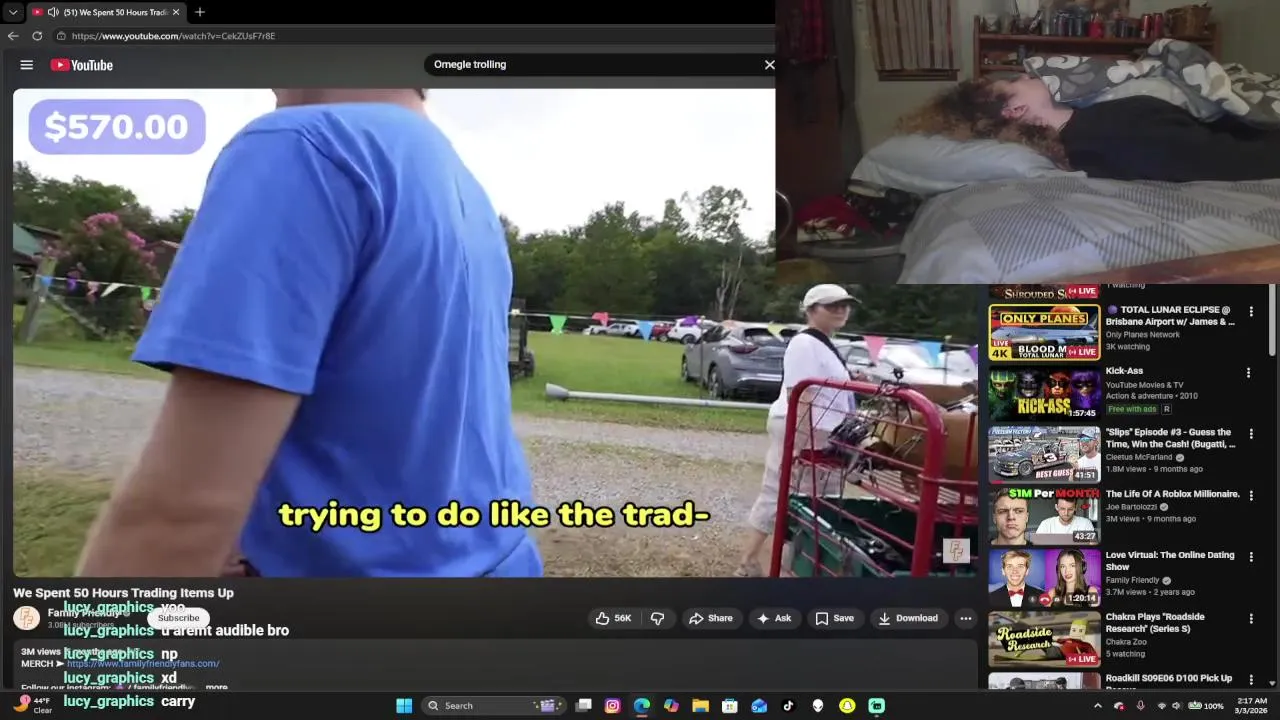This screenshot has height=720, width=1280.
Task: Launch TikTok from taskbar
Action: pyautogui.click(x=788, y=706)
